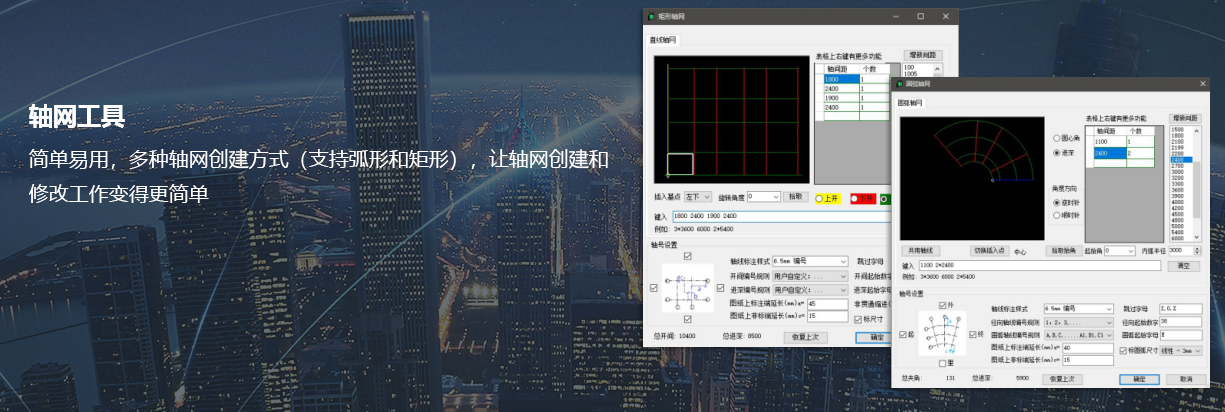Open the 进深编号规则 dropdown
This screenshot has width=1225, height=412.
click(x=810, y=290)
